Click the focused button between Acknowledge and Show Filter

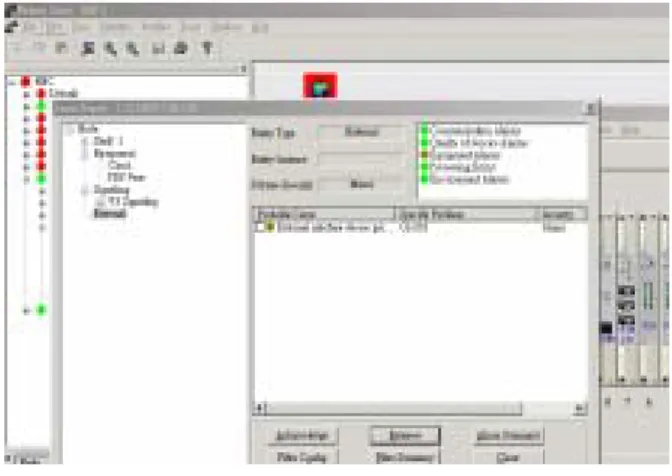tap(405, 436)
